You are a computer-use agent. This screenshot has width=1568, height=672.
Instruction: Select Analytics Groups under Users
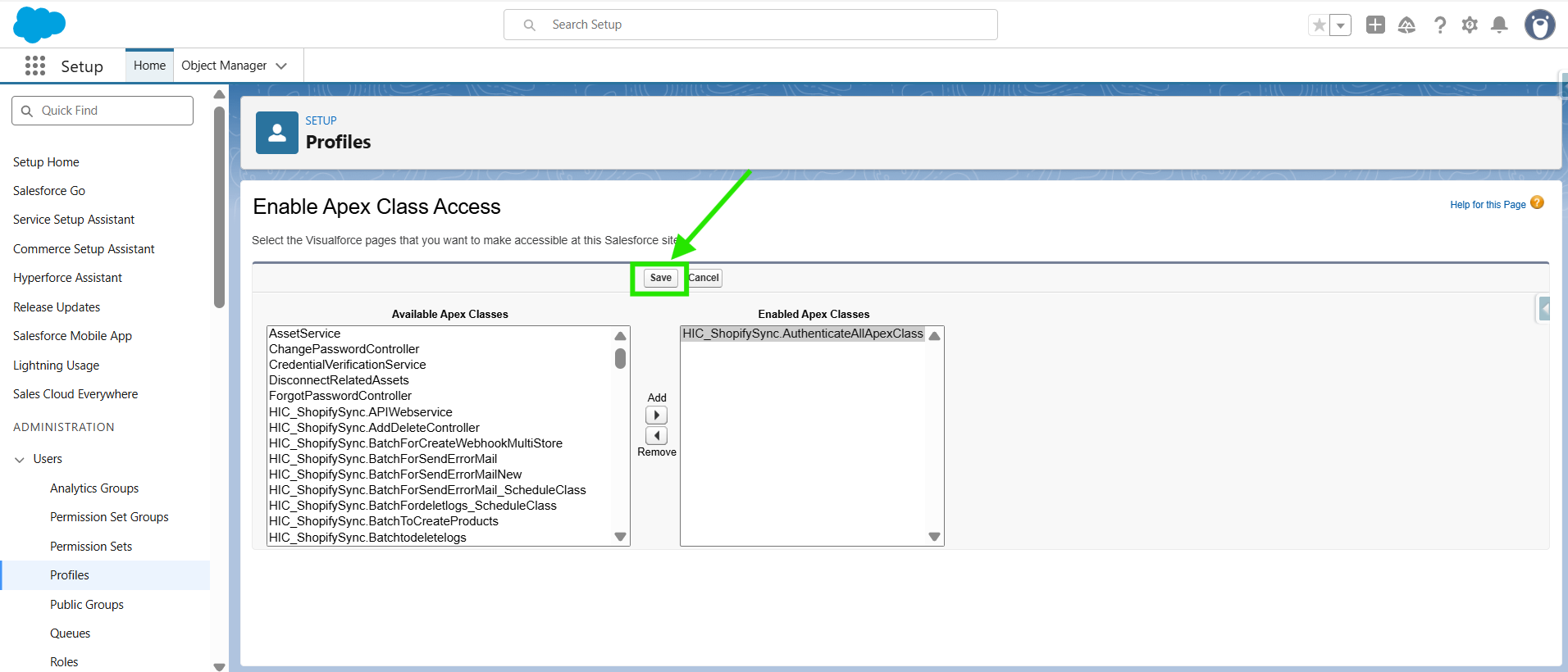click(94, 488)
